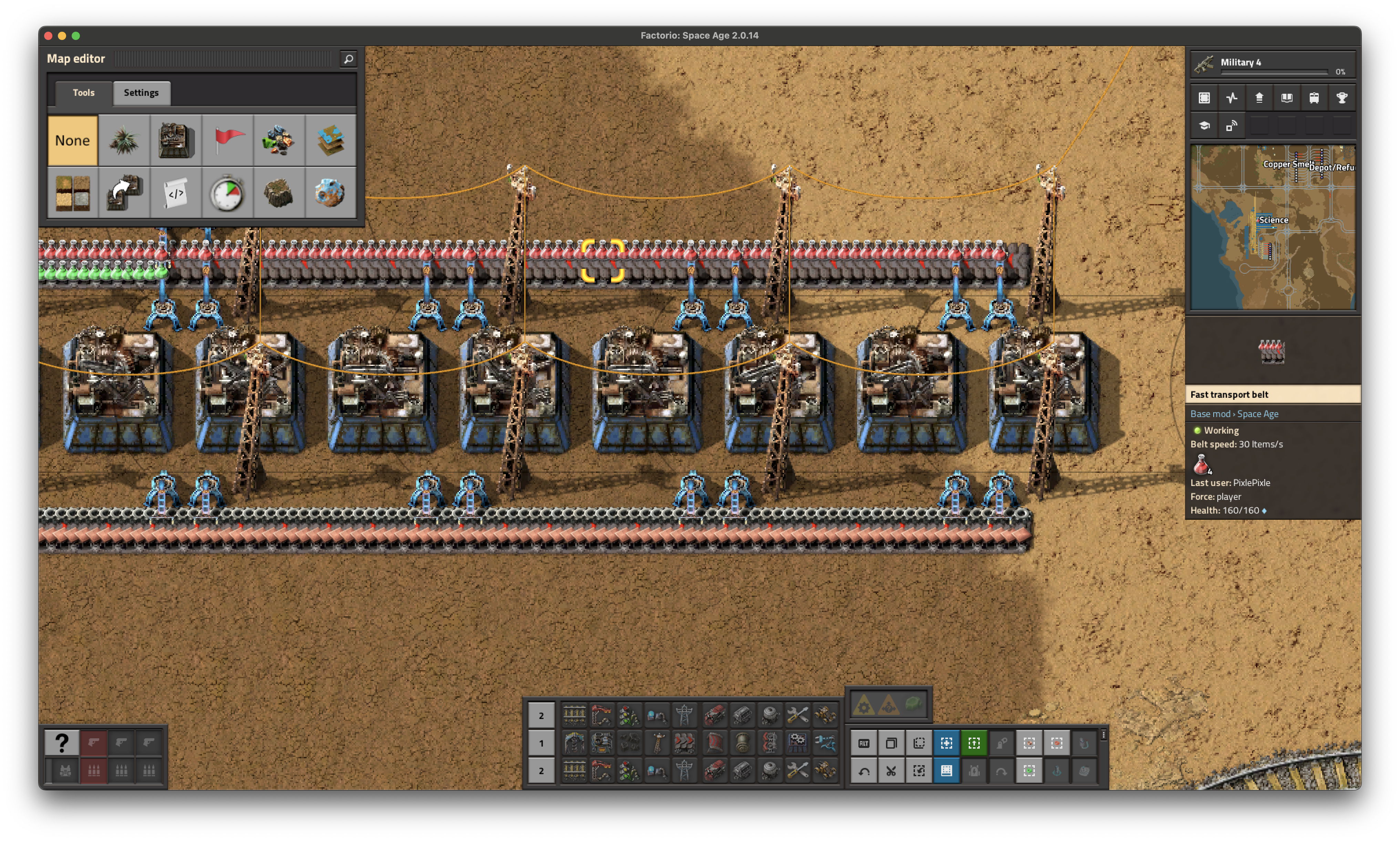This screenshot has width=1400, height=841.
Task: Open tips and tricks graduation cap
Action: (x=1204, y=125)
